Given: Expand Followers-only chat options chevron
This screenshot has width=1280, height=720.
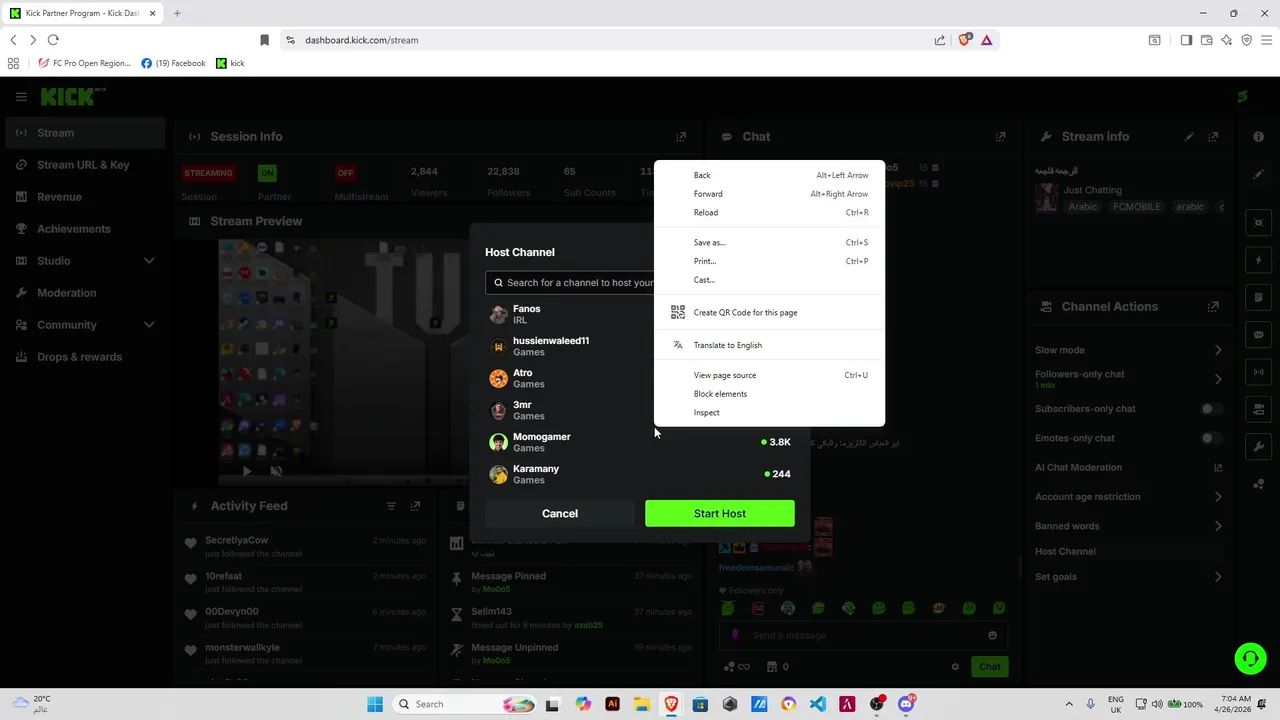Looking at the screenshot, I should click(1218, 379).
